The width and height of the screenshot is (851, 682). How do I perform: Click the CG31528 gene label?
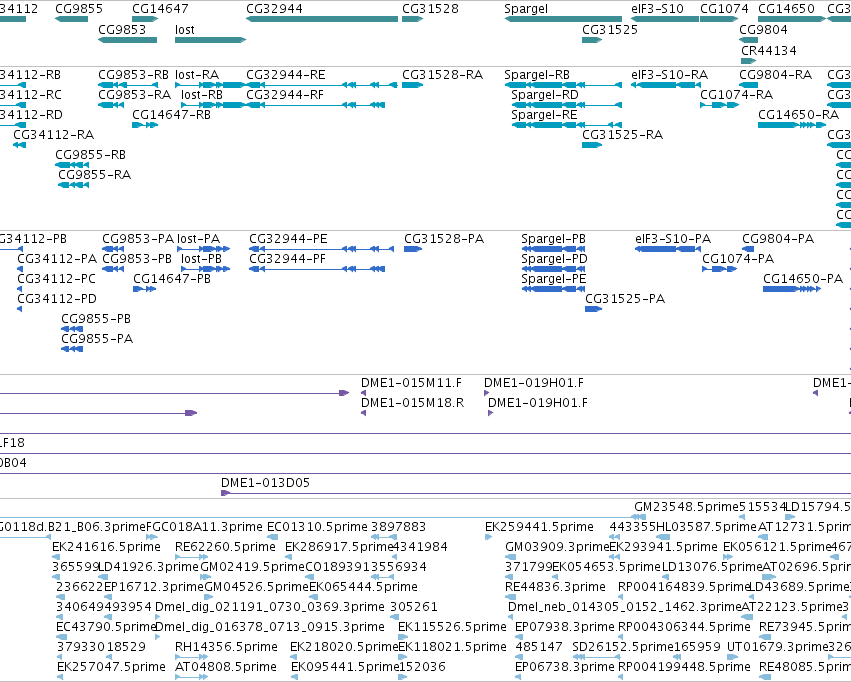tap(430, 9)
